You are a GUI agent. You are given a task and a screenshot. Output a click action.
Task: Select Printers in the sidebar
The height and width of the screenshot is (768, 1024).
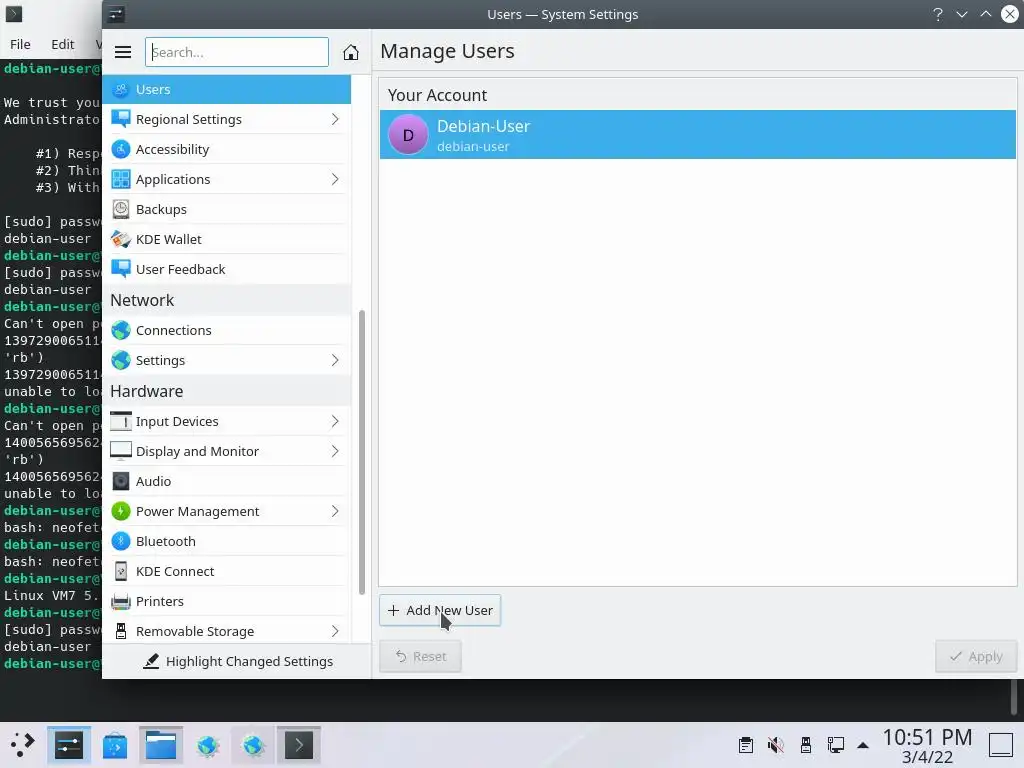point(227,601)
